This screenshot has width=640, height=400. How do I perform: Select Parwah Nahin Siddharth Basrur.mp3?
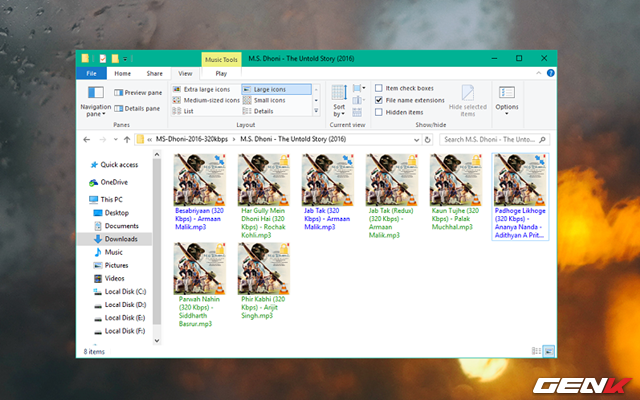coord(200,285)
